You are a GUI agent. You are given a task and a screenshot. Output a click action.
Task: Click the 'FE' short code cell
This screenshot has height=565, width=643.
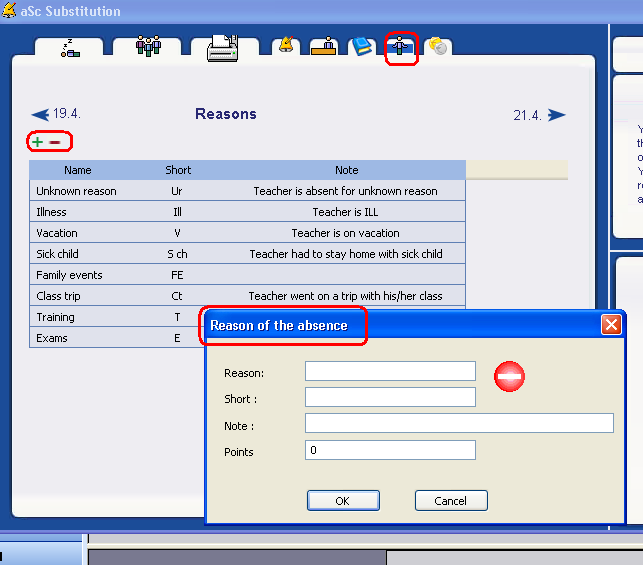[x=177, y=275]
